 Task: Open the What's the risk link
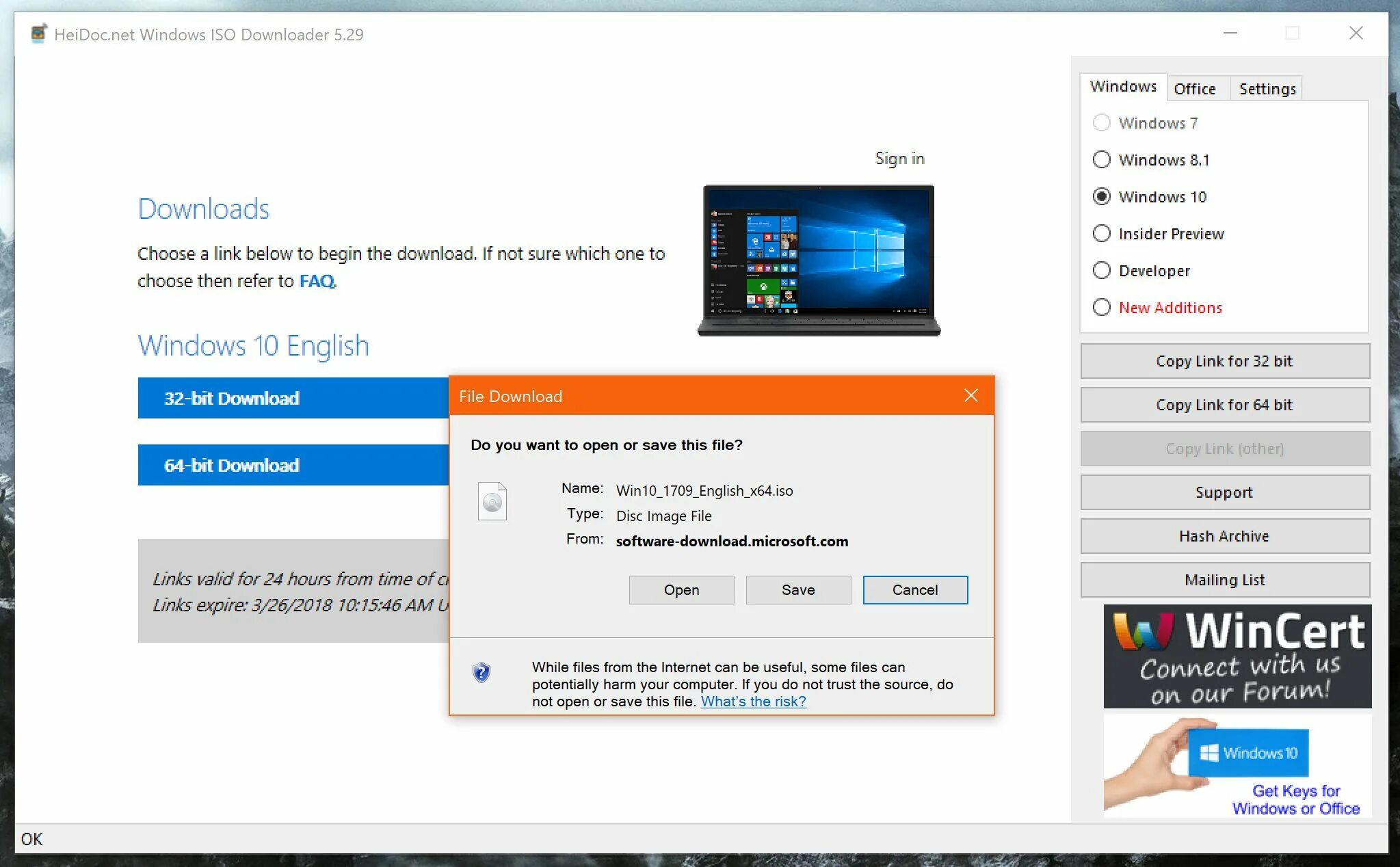point(753,702)
